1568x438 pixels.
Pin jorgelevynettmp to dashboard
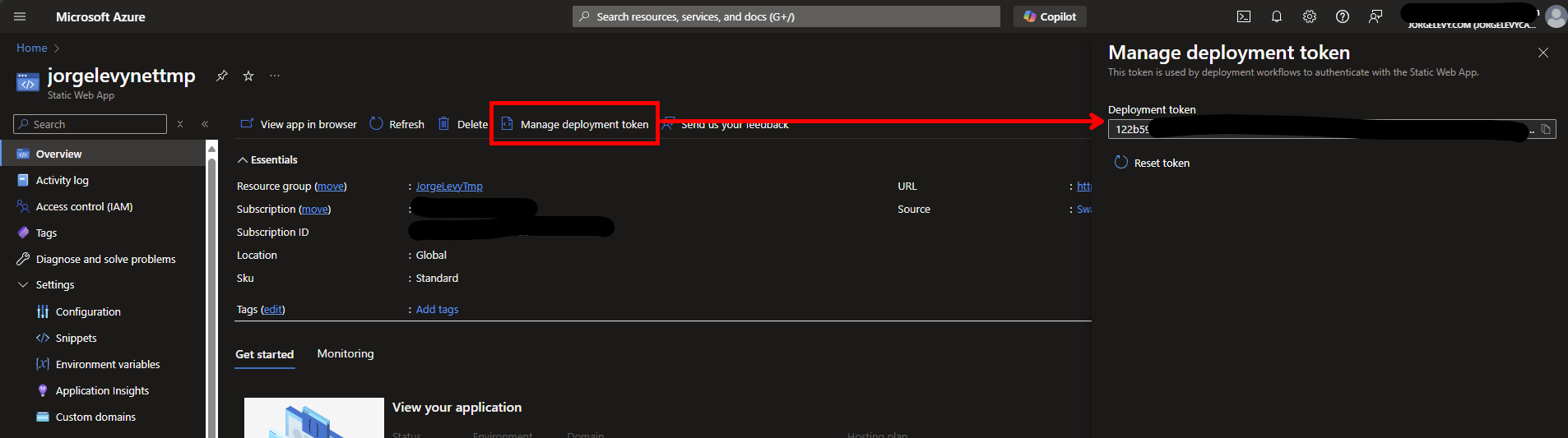click(221, 76)
